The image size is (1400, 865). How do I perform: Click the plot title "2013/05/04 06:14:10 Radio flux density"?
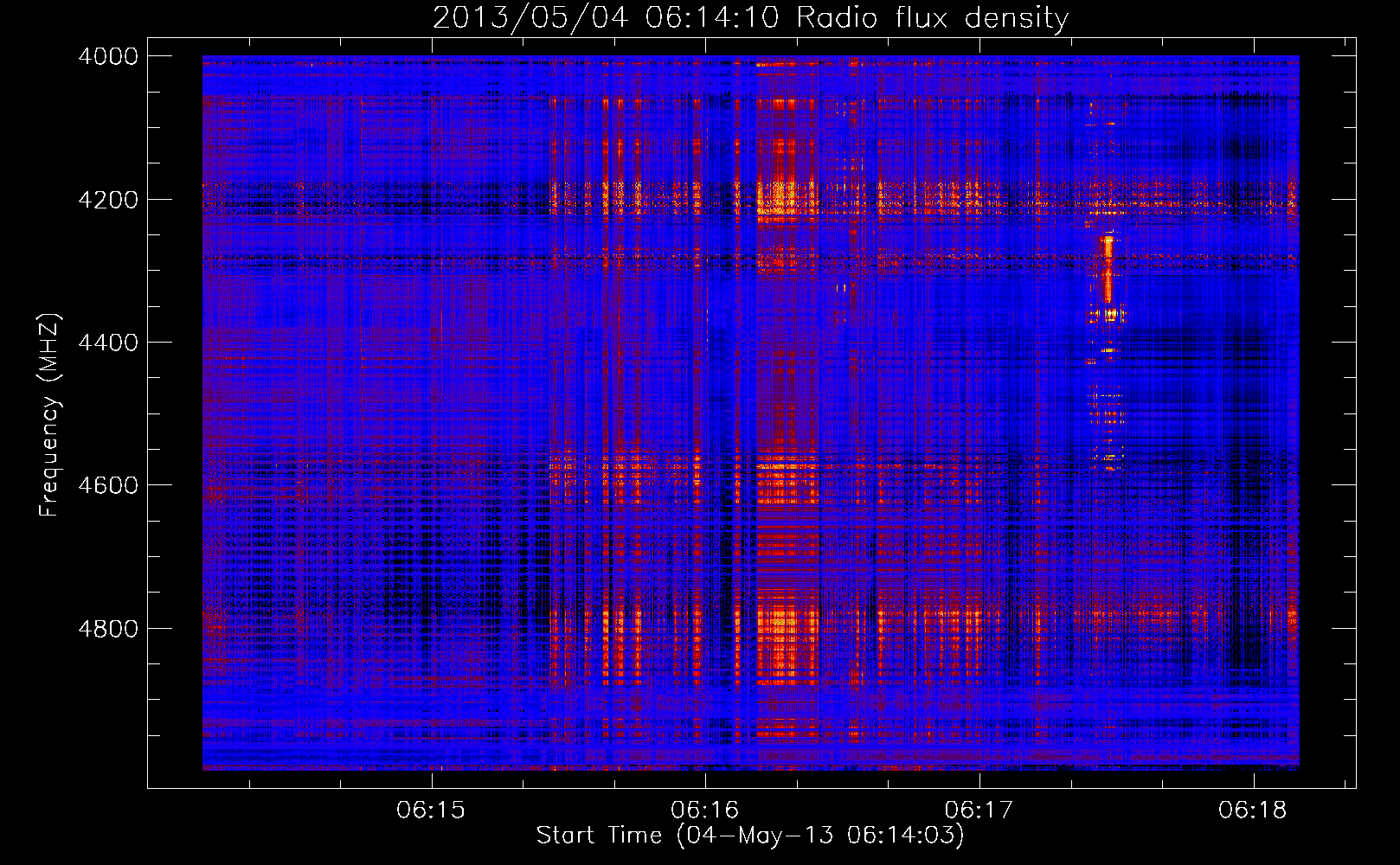click(750, 17)
